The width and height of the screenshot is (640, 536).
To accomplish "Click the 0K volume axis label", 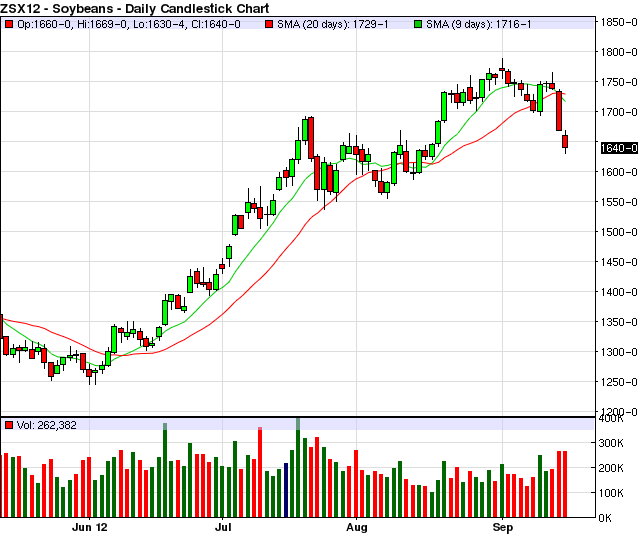I will pyautogui.click(x=605, y=518).
